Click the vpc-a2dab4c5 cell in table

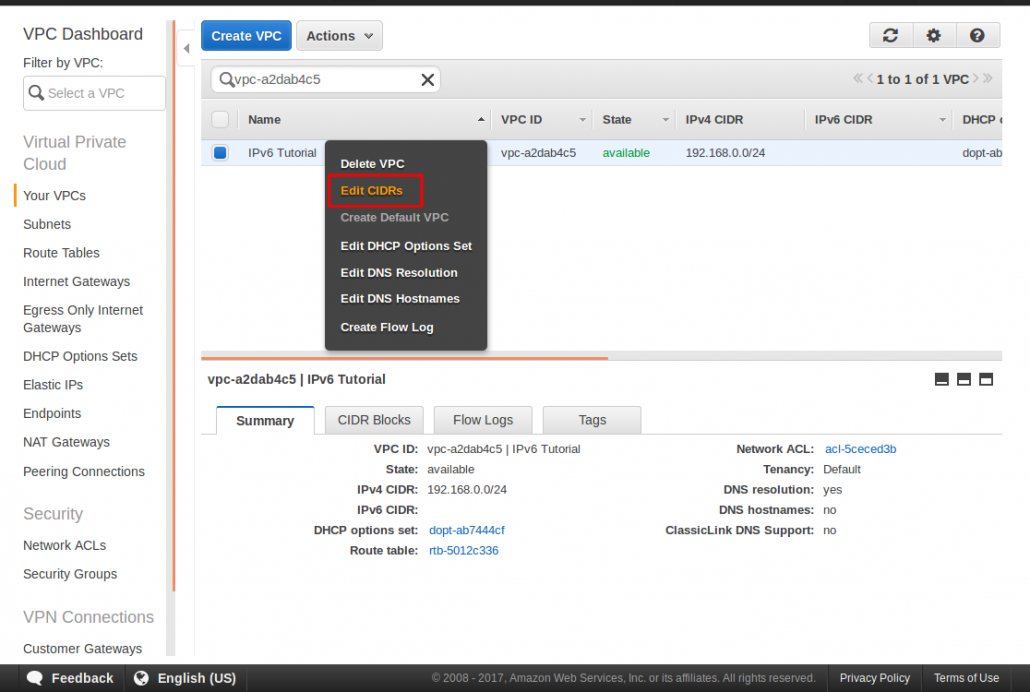538,152
